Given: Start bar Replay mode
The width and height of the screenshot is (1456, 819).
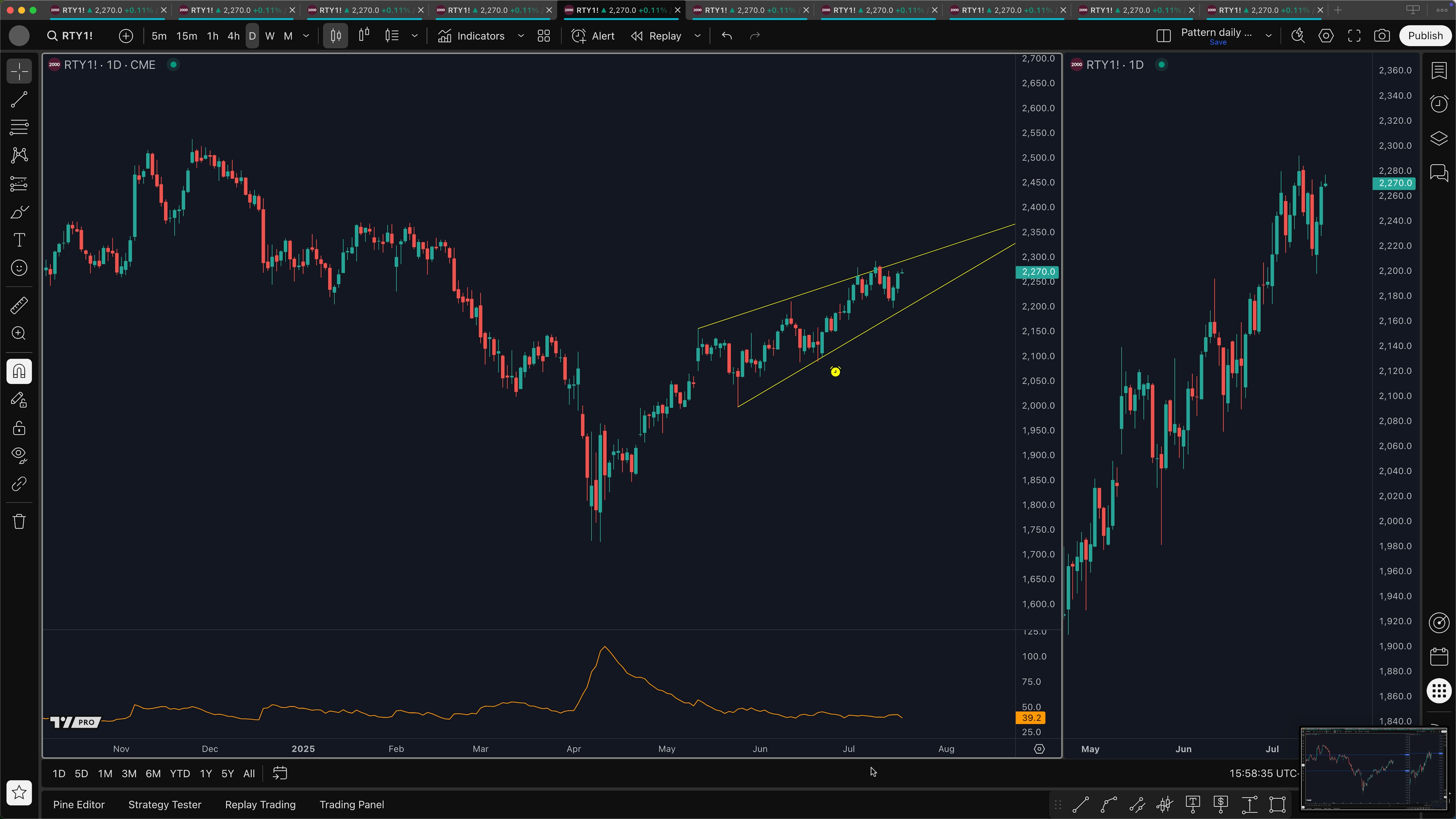Looking at the screenshot, I should coord(656,36).
